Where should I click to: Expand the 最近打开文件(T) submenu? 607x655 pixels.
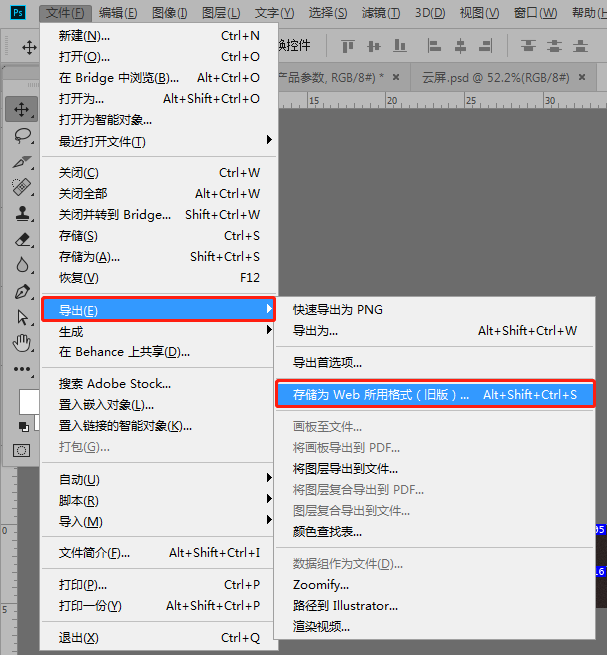point(159,141)
